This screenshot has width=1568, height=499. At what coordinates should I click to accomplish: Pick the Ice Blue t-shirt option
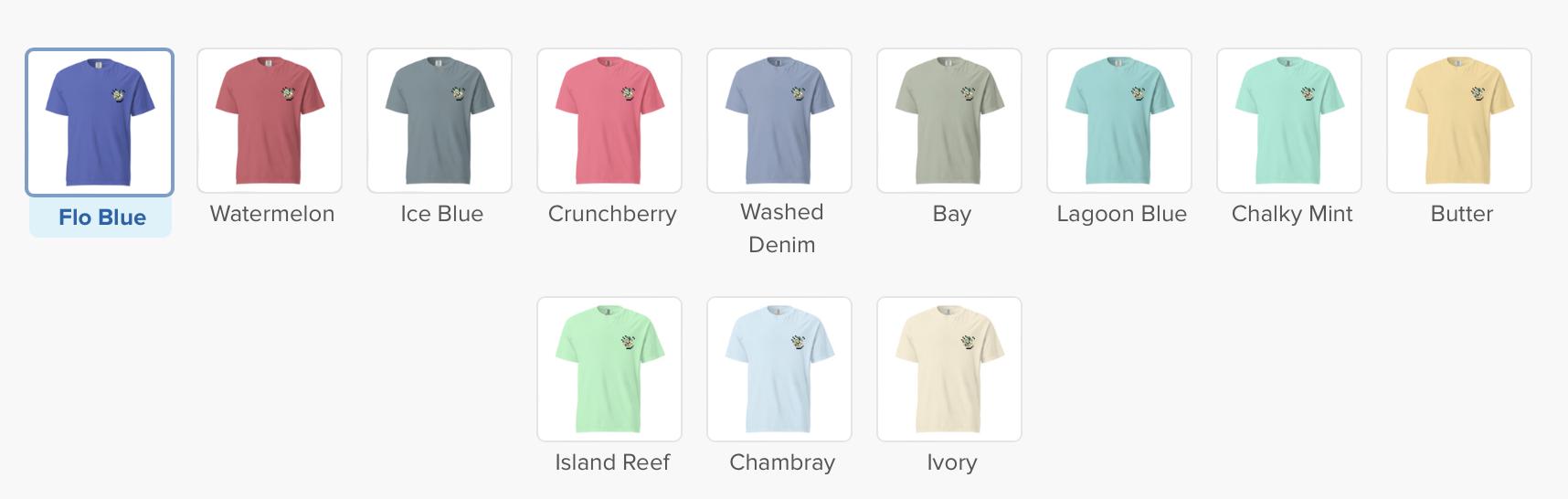coord(440,121)
